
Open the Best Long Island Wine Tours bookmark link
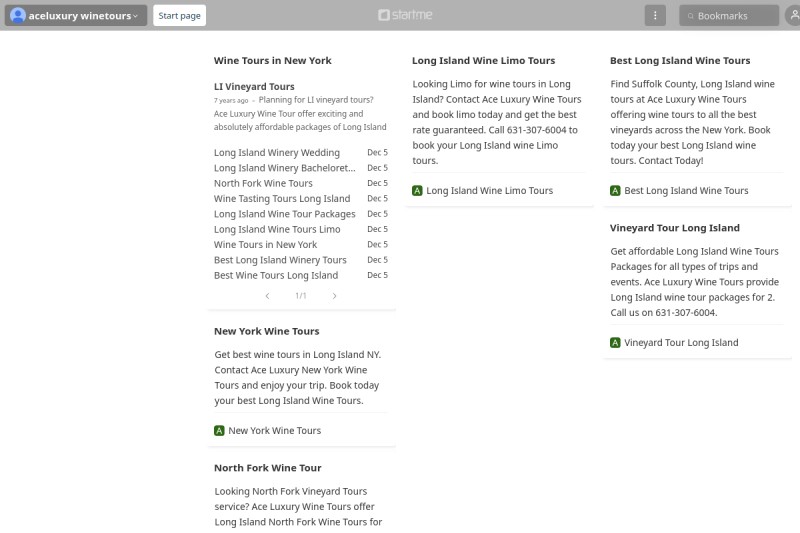point(686,190)
